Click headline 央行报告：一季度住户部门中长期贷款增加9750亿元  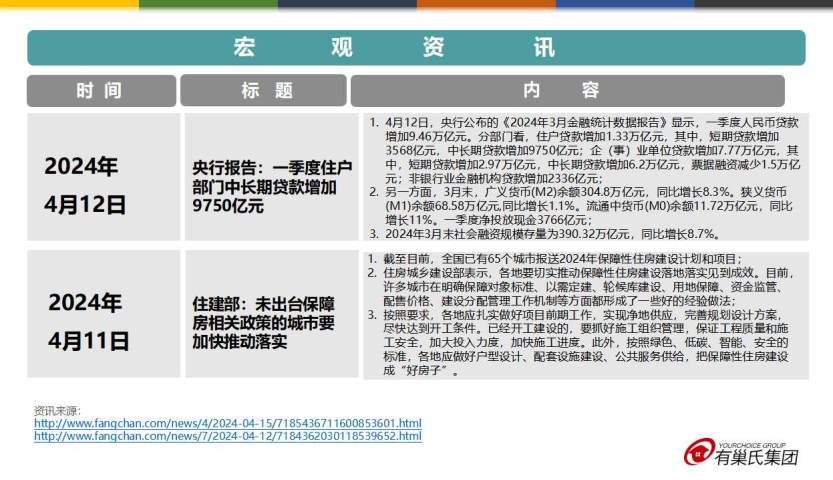click(x=271, y=187)
